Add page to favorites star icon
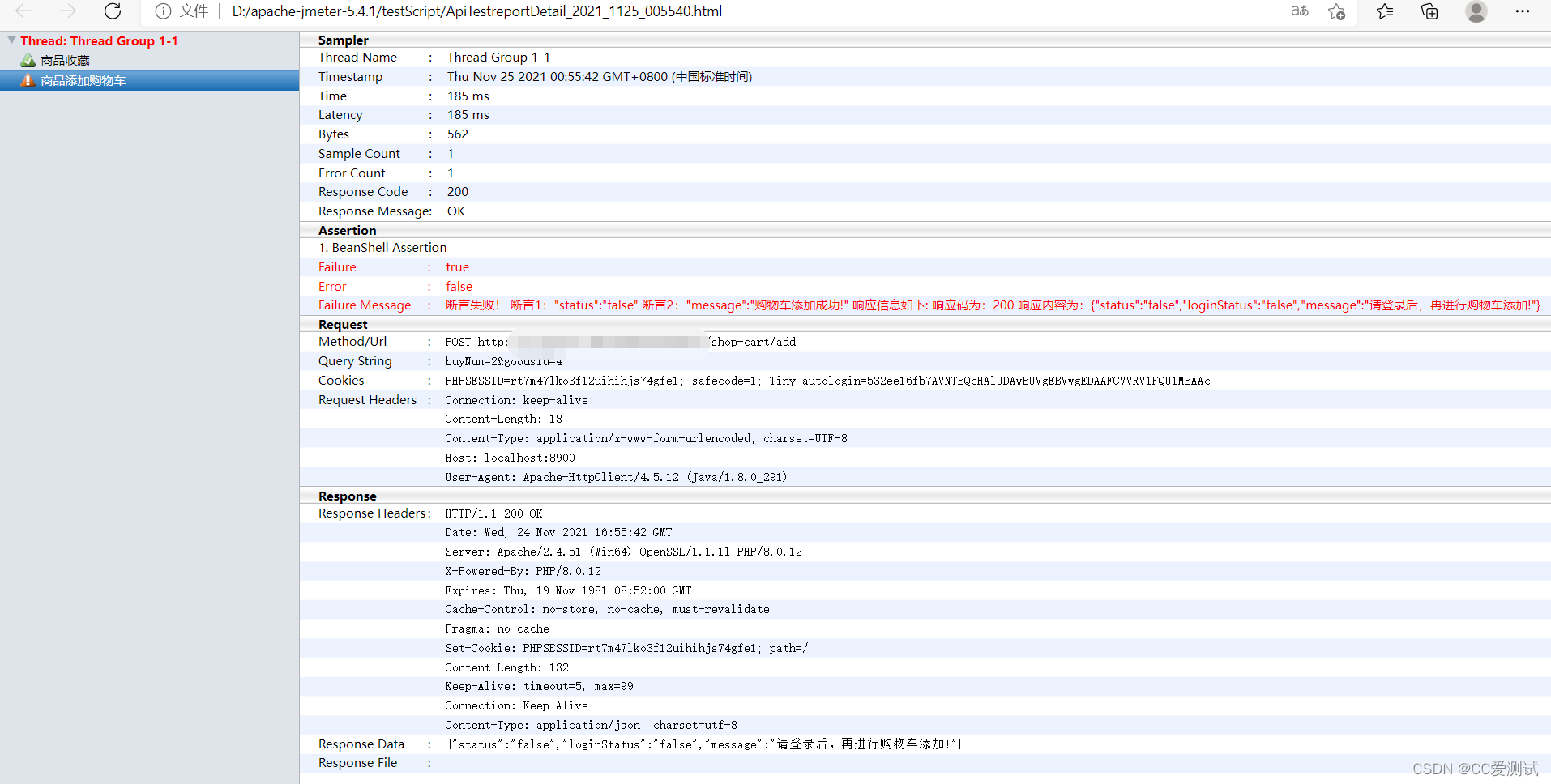 tap(1337, 11)
